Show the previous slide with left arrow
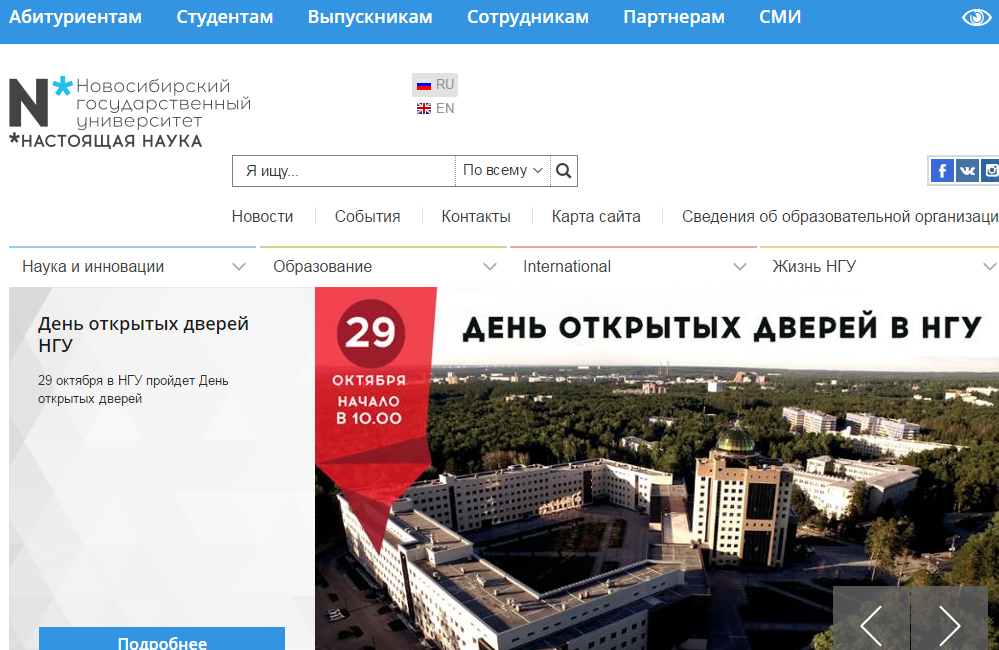Viewport: 999px width, 650px height. (x=871, y=625)
